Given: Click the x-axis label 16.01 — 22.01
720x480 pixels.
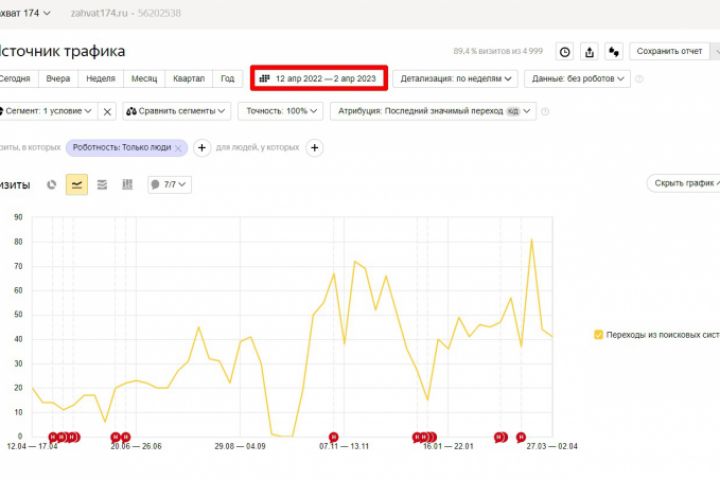Looking at the screenshot, I should [448, 446].
